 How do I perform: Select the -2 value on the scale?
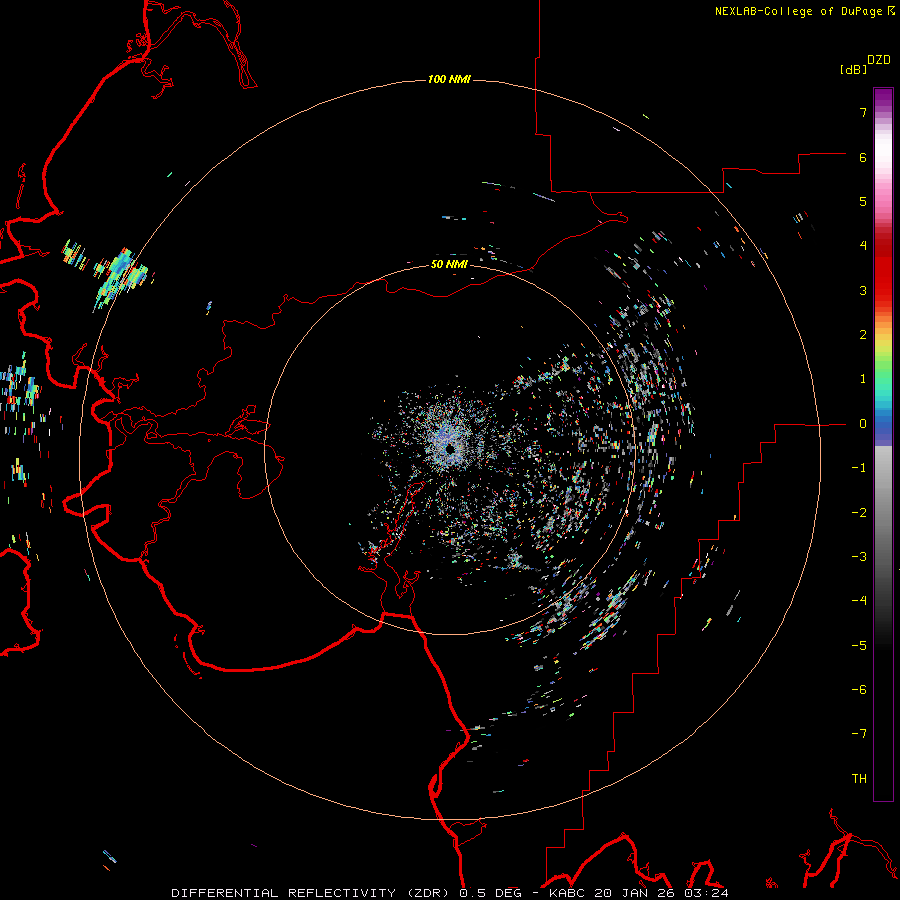point(859,513)
